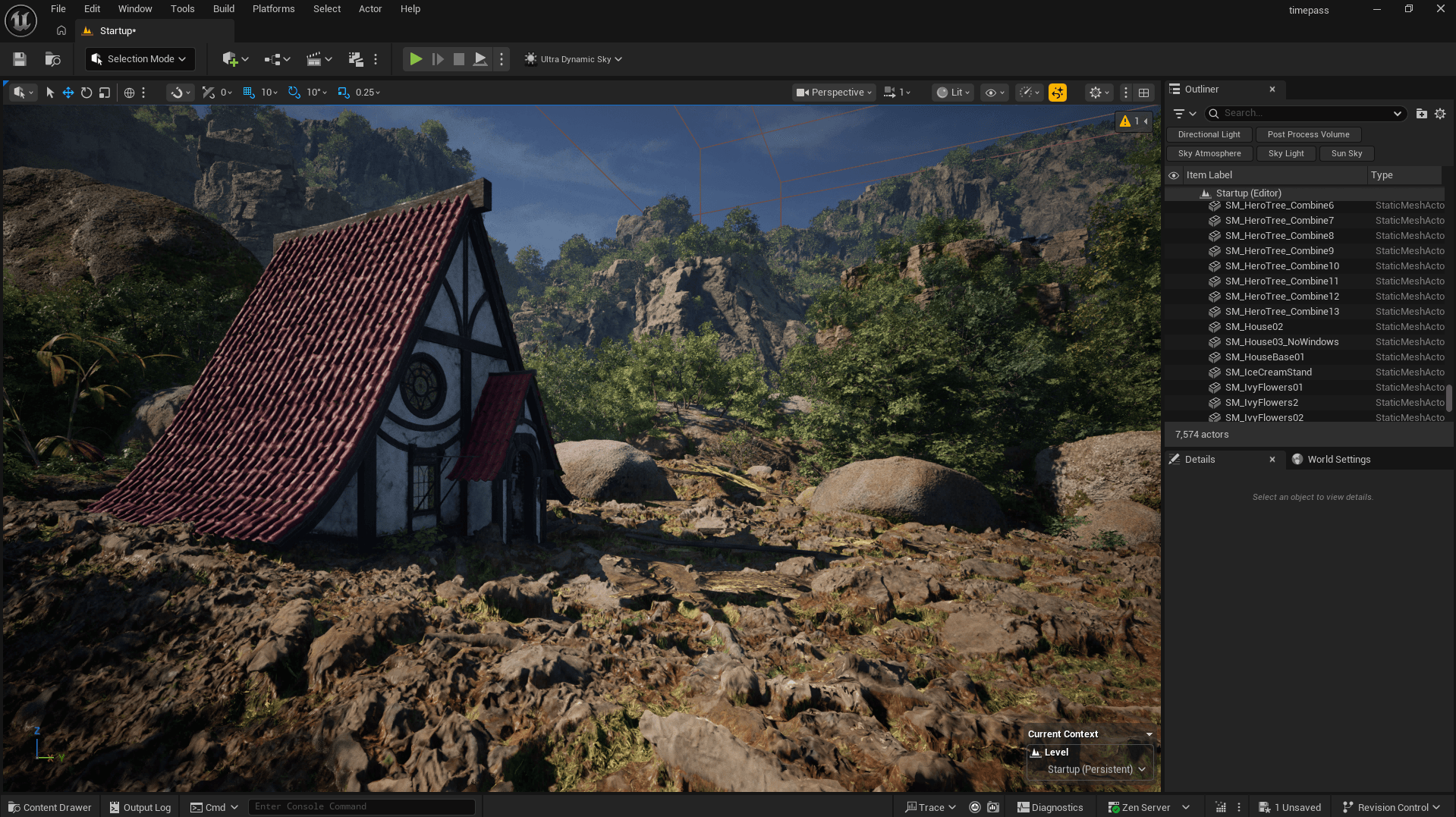
Task: Toggle the Directional Light outliner filter
Action: click(1209, 134)
